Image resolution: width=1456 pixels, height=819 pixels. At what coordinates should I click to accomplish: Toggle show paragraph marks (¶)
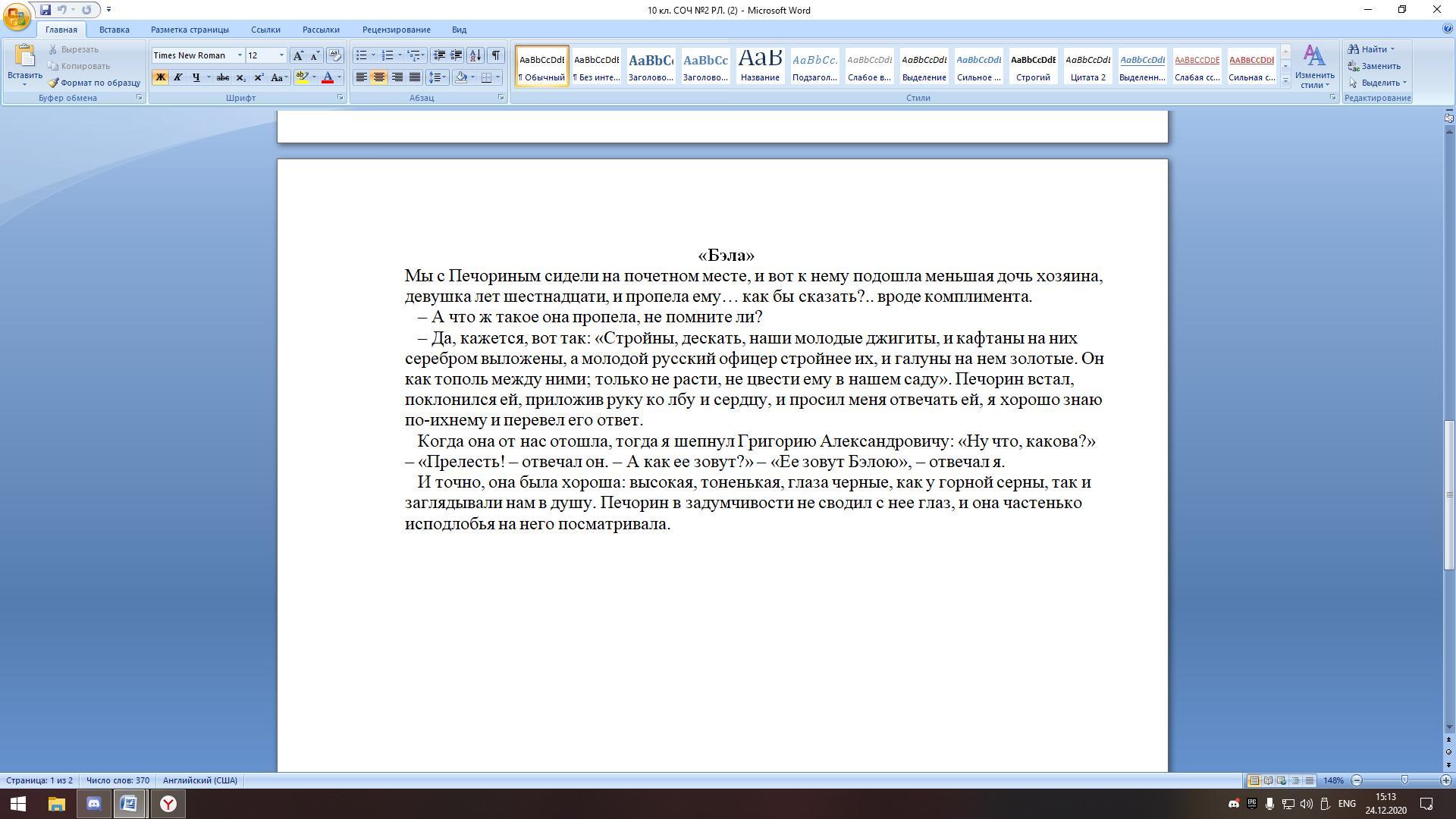pos(495,55)
